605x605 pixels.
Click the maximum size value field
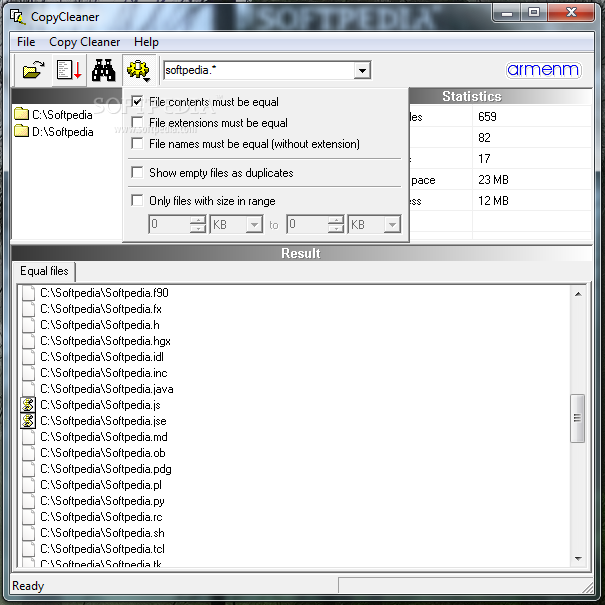308,225
